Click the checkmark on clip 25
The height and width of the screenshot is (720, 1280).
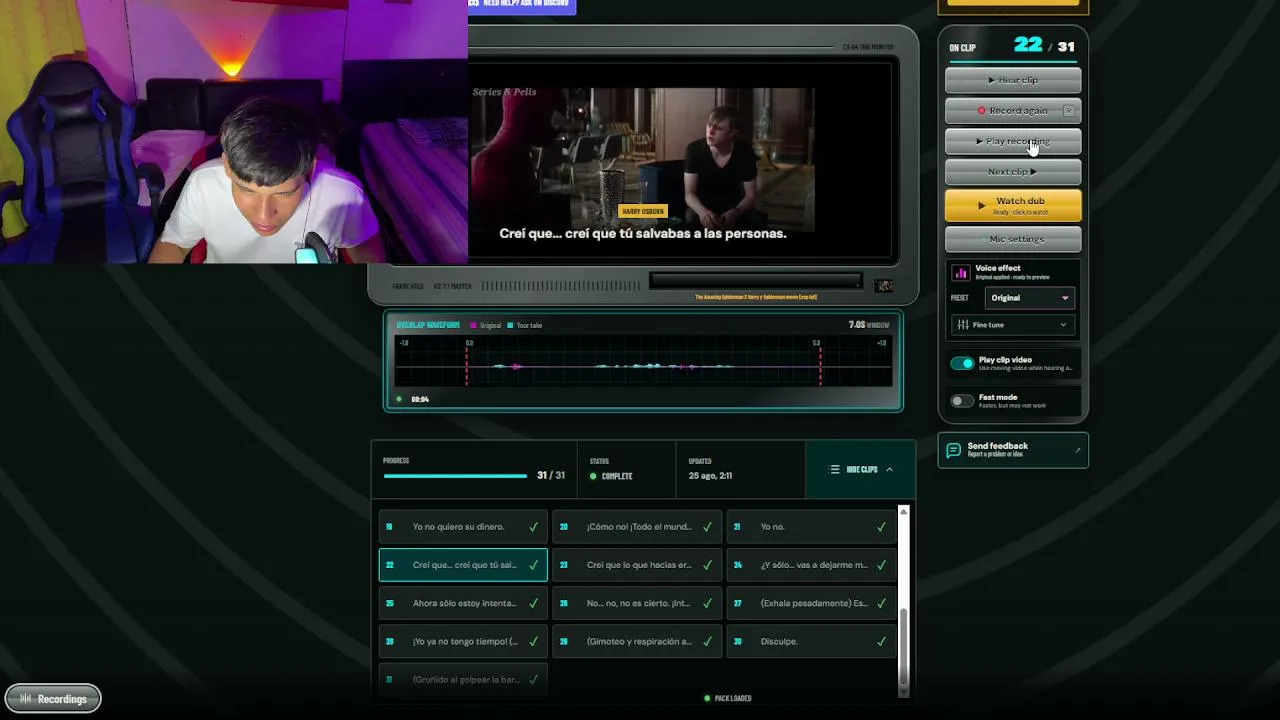[x=533, y=603]
